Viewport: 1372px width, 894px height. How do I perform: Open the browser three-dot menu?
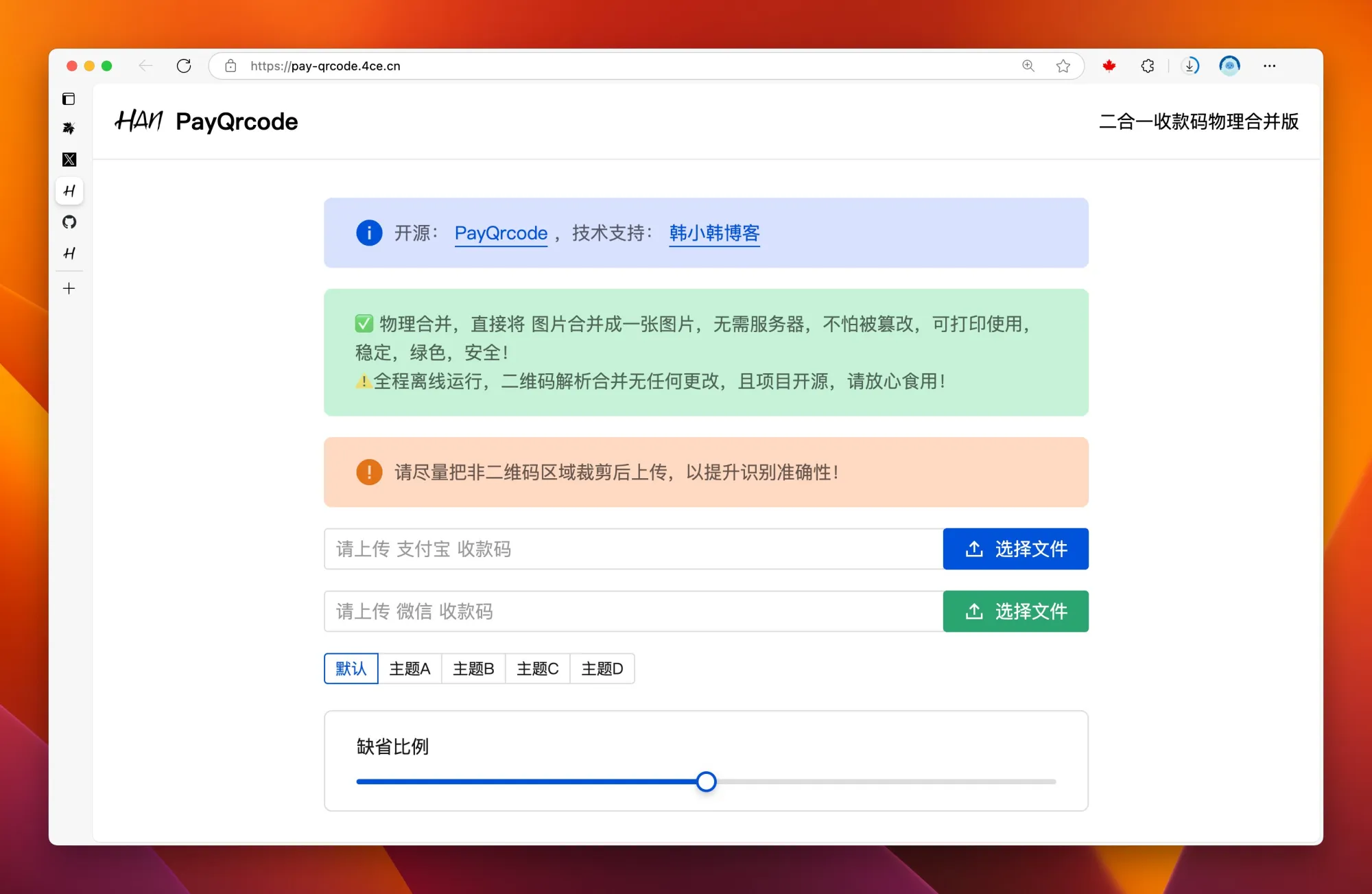point(1269,66)
